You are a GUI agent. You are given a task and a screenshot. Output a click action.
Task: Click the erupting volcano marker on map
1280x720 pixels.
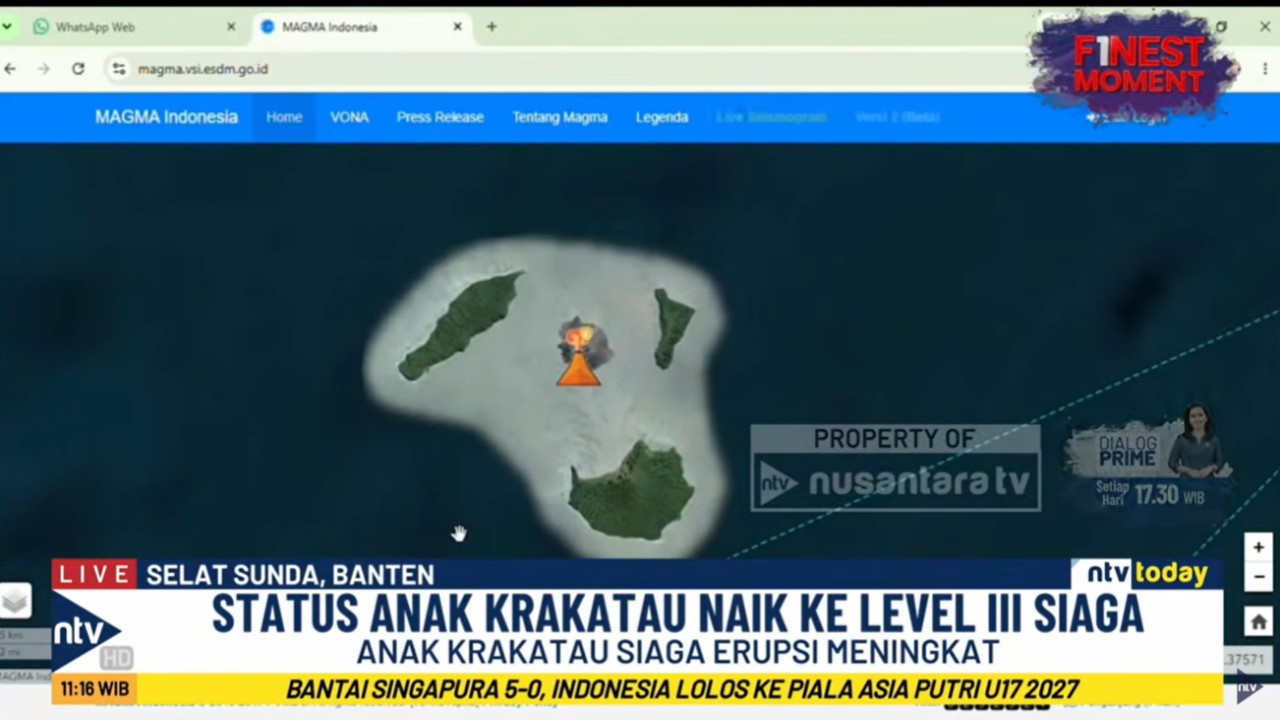(x=580, y=352)
